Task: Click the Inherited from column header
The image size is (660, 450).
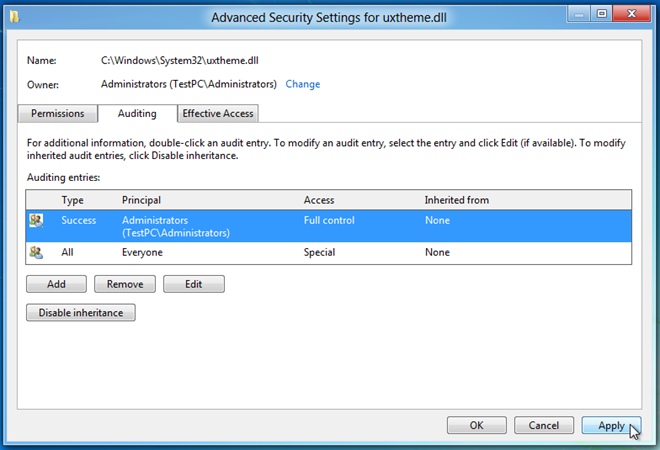Action: pos(457,200)
